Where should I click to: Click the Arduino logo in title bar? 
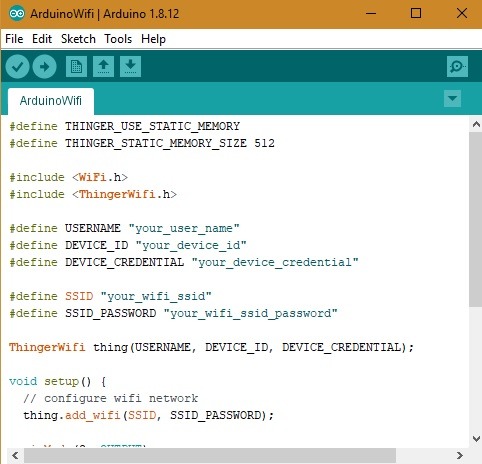pos(17,14)
